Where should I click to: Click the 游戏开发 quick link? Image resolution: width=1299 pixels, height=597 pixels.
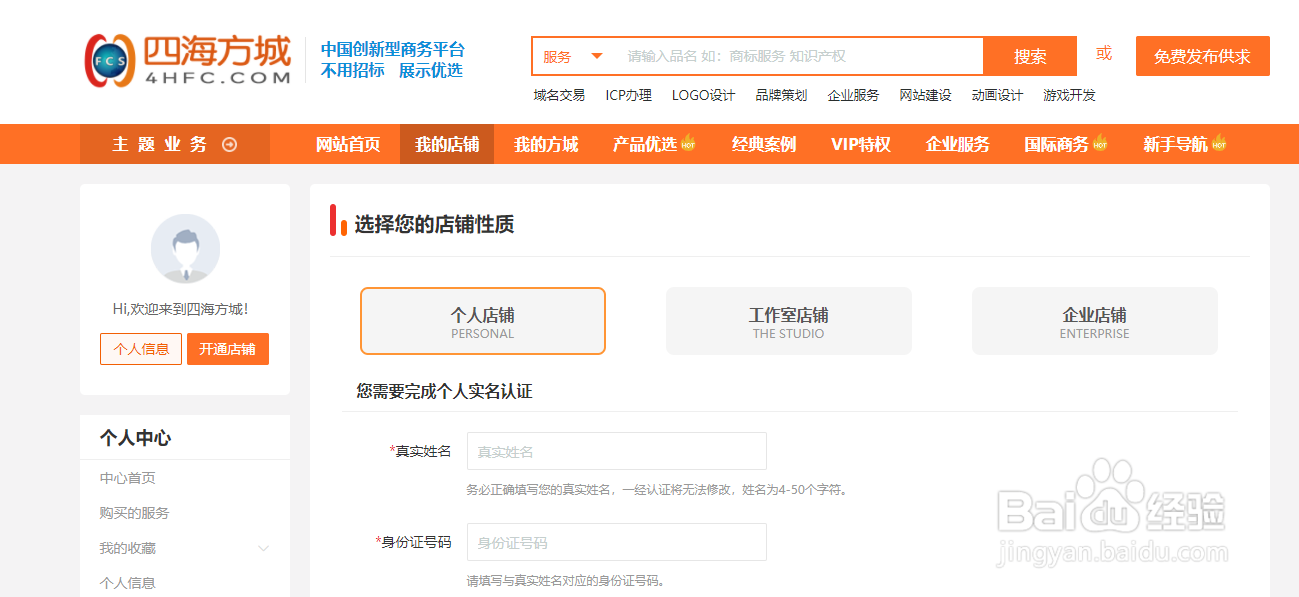[1069, 95]
